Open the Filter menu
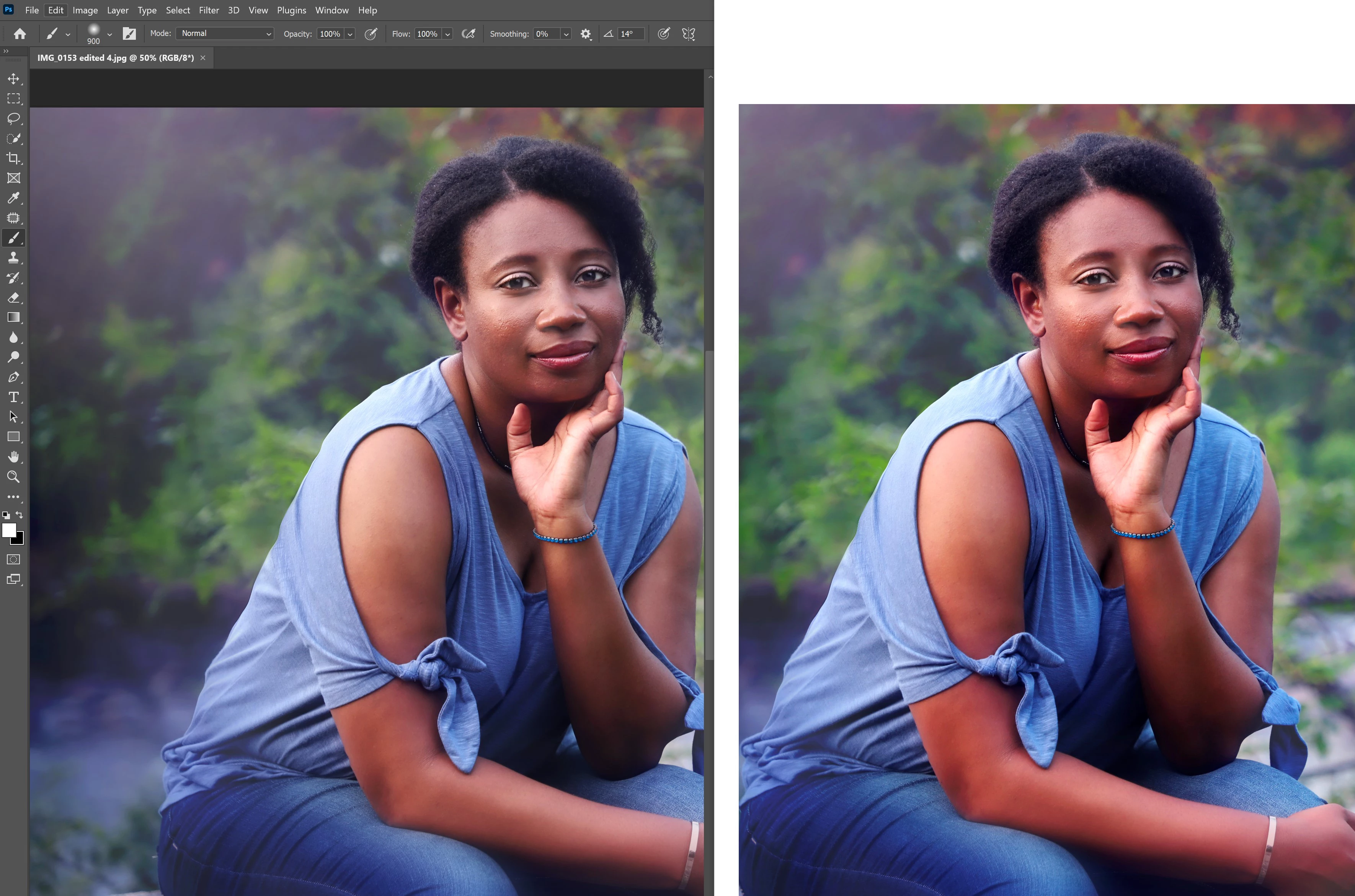Image resolution: width=1355 pixels, height=896 pixels. pos(209,10)
